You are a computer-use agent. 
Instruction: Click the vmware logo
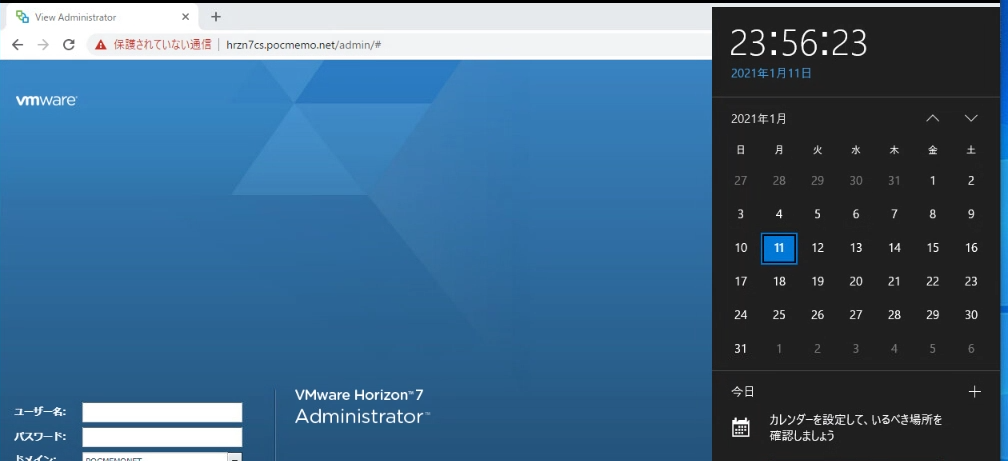pyautogui.click(x=46, y=100)
